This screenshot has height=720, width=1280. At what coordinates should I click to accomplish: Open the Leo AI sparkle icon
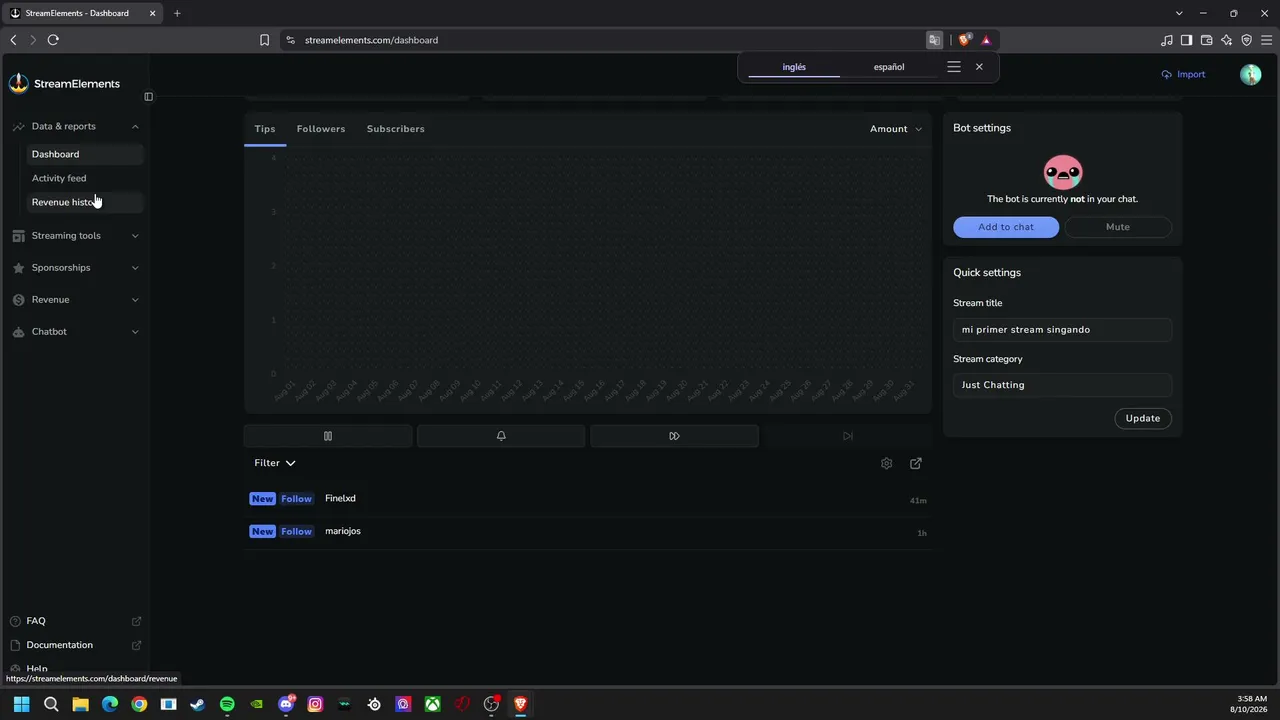pos(1227,40)
